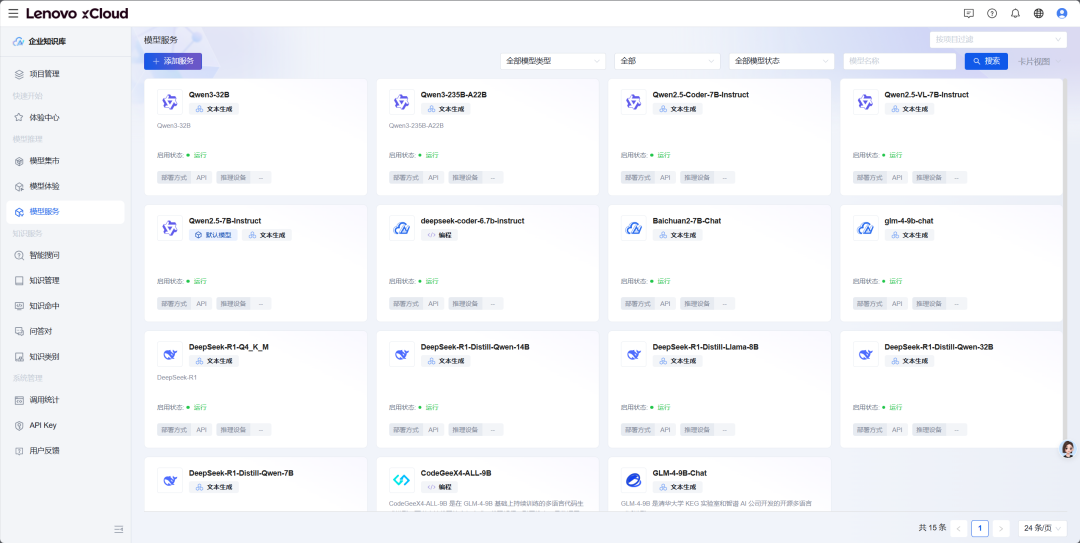Screen dimensions: 1080x543
Task: Open the 24 条/页 page size dropdown
Action: coord(1043,528)
